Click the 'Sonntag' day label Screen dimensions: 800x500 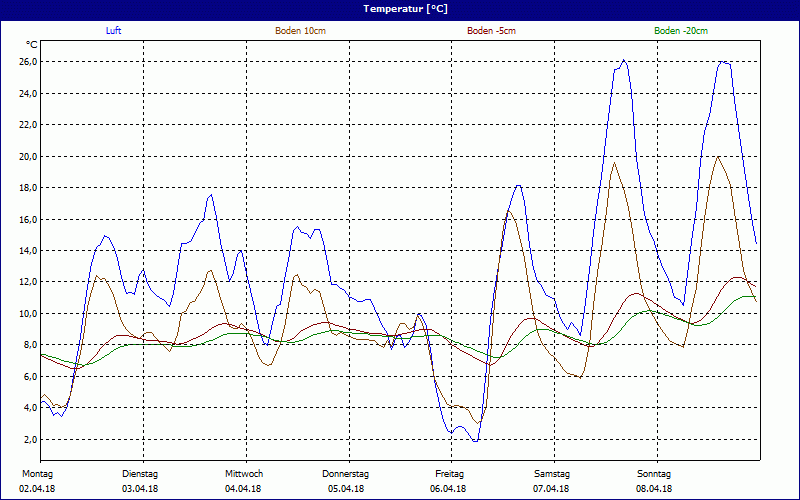654,474
